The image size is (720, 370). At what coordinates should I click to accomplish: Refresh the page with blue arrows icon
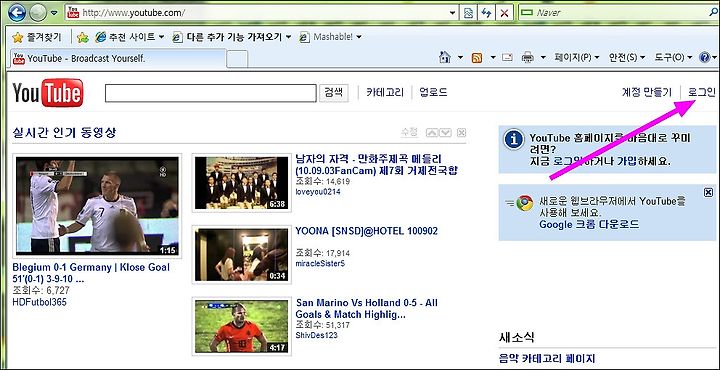(x=486, y=13)
